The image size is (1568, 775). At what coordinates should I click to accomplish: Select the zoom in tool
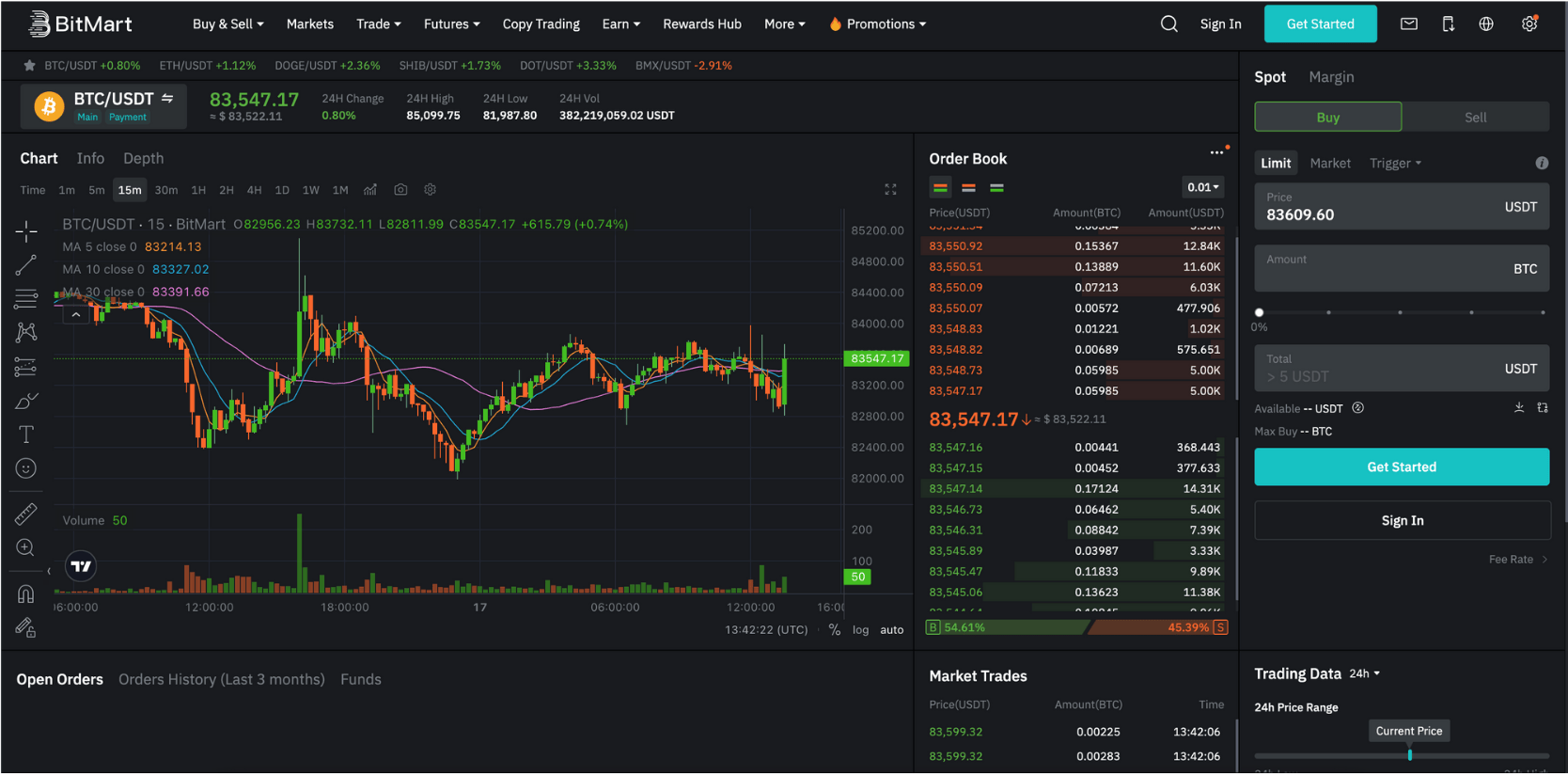coord(26,547)
